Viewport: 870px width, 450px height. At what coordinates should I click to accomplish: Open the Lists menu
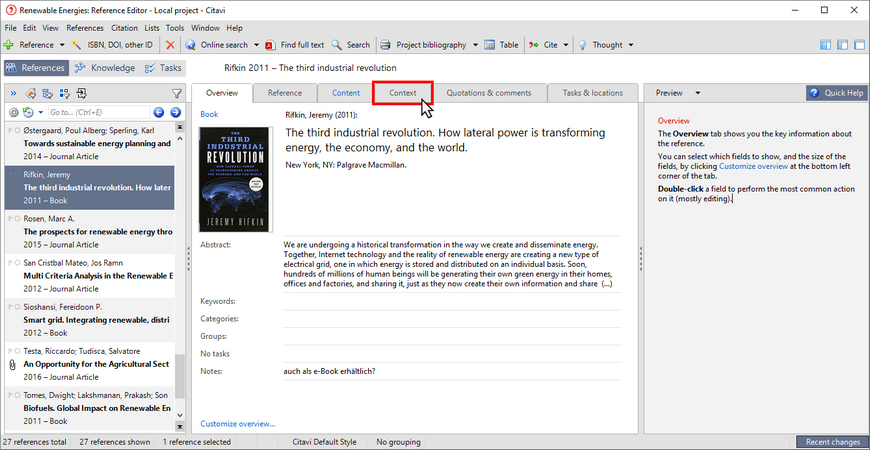pos(151,28)
